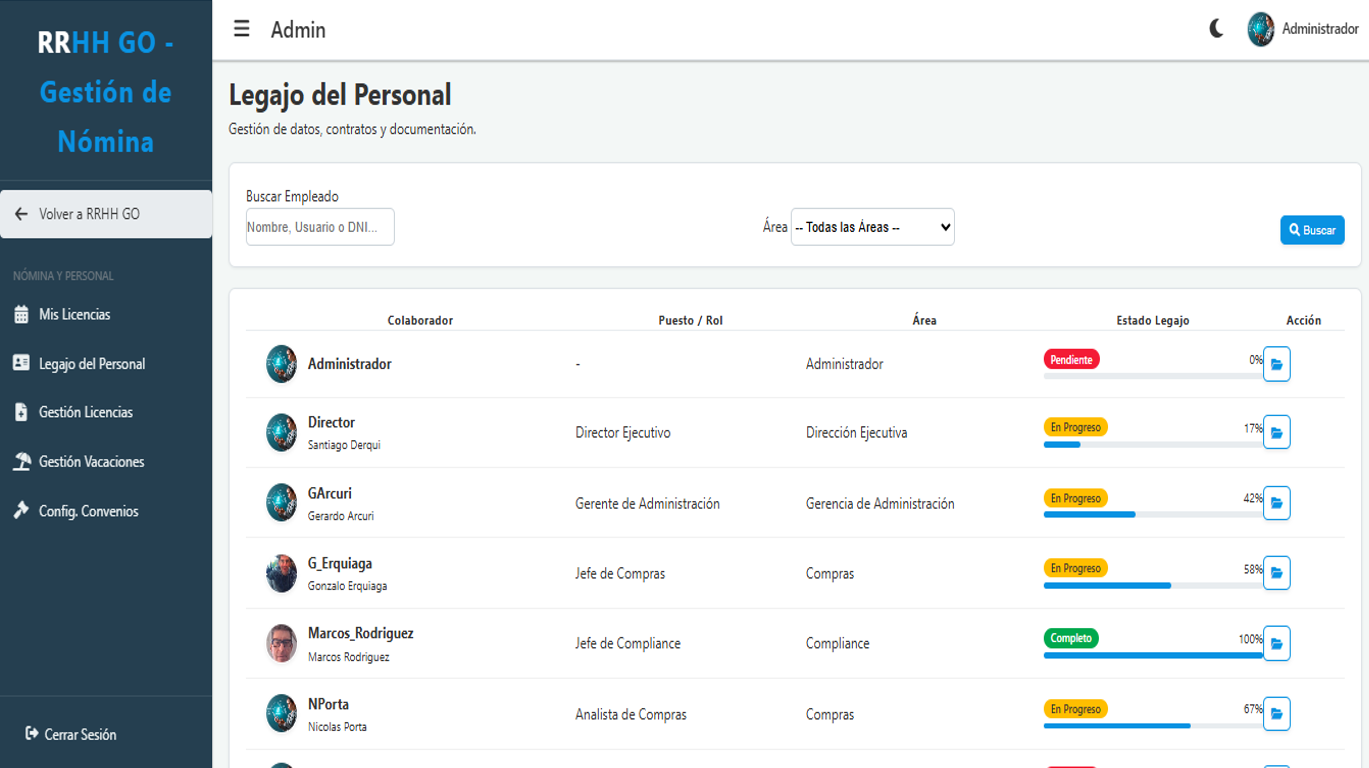Click Marcos_Rodriguez 100% progress bar
The image size is (1369, 768).
(1152, 656)
